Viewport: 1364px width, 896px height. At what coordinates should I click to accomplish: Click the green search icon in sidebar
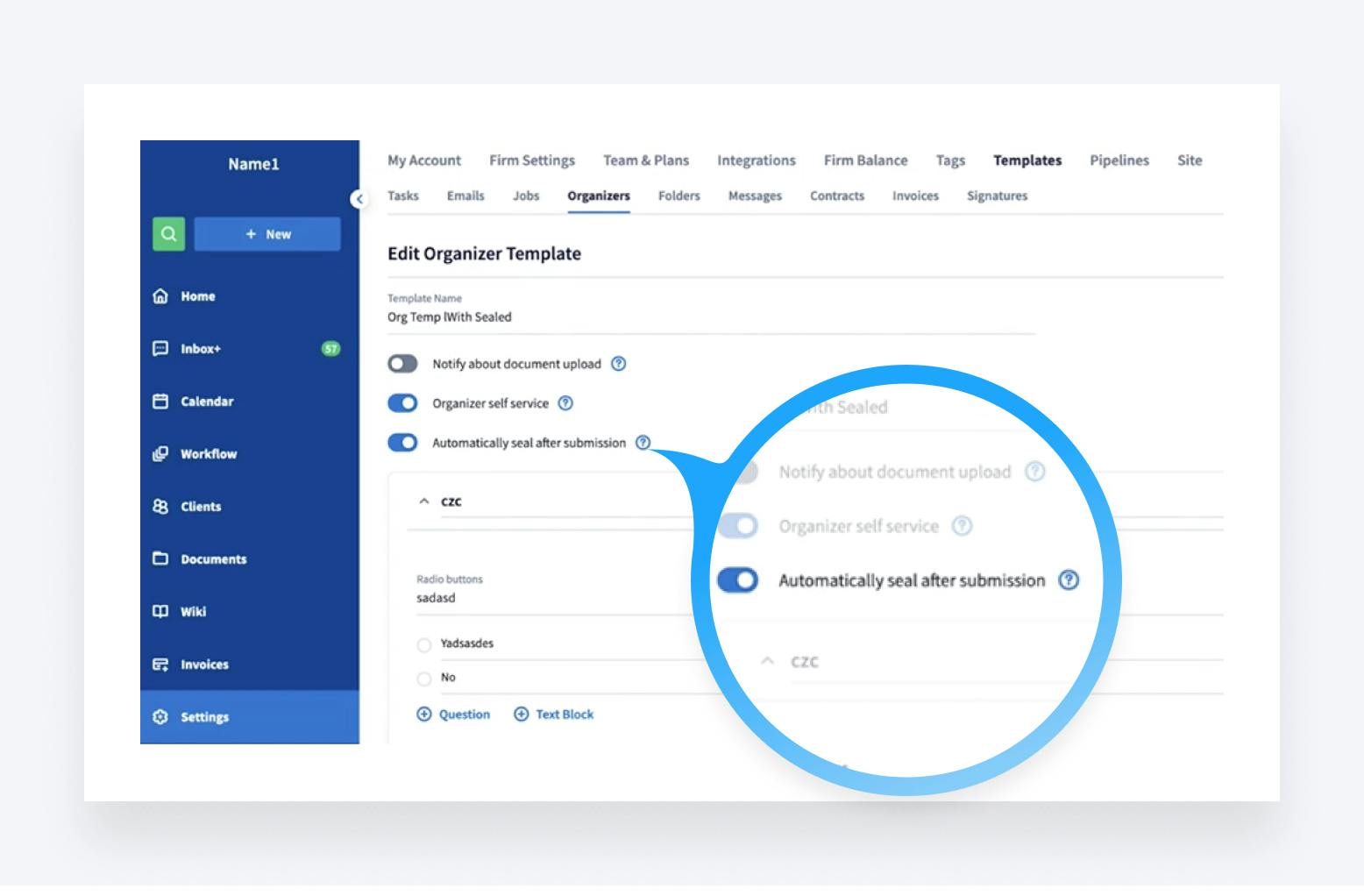[x=168, y=234]
